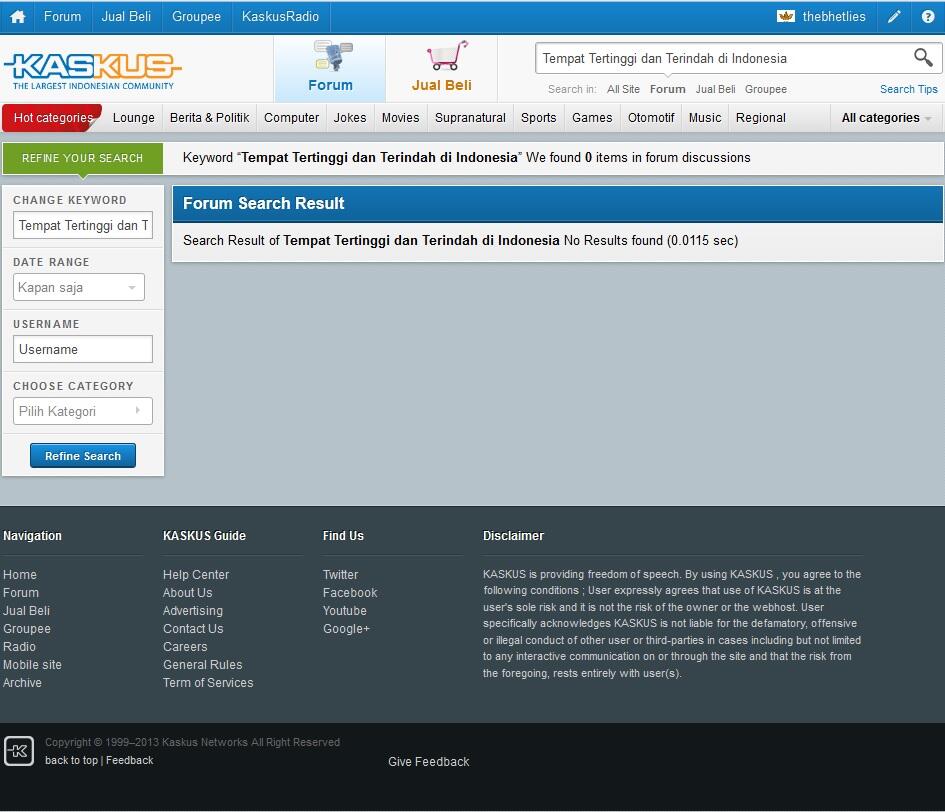Go to the Supranatural category
The image size is (945, 812).
(470, 118)
